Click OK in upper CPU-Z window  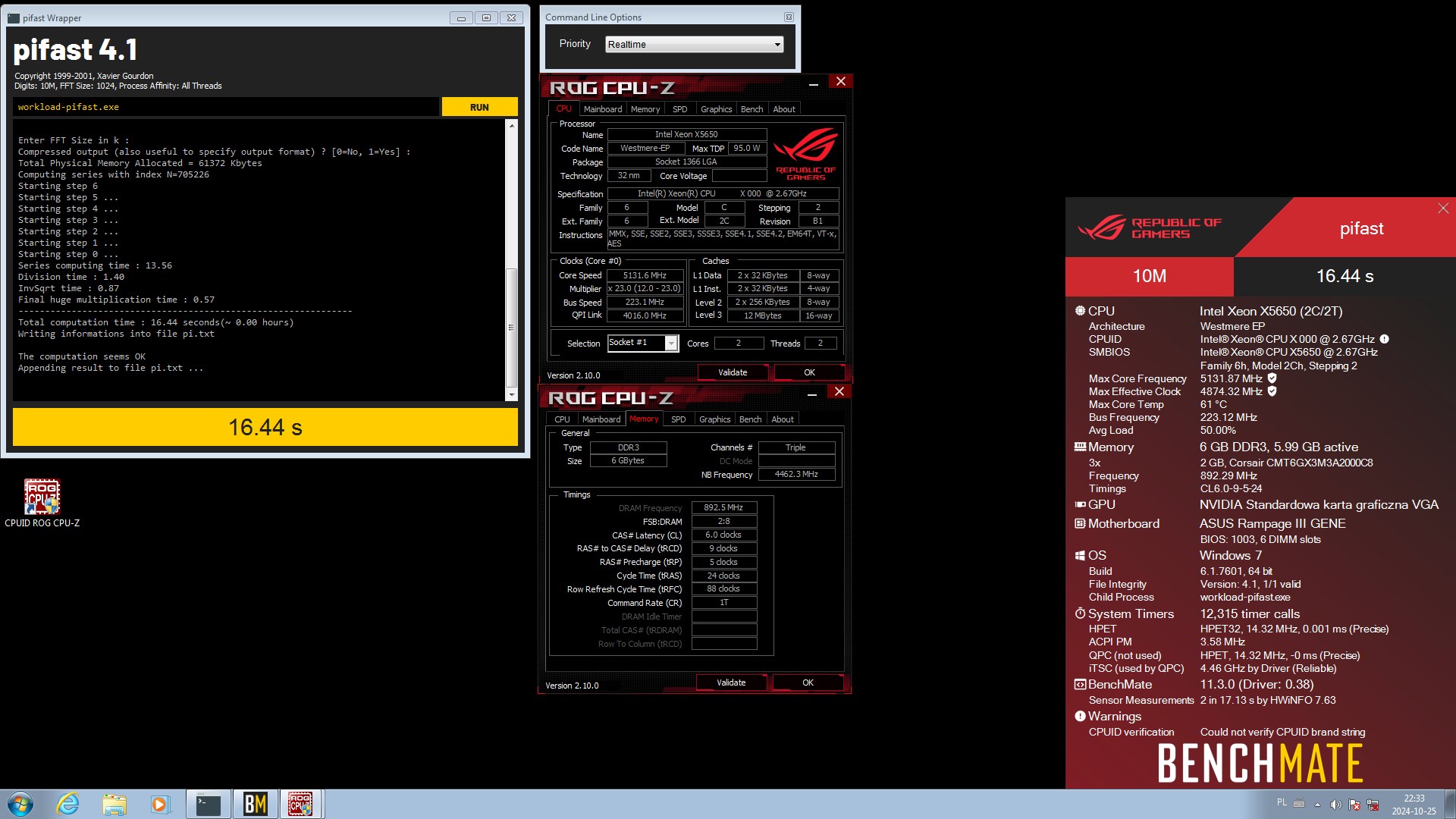[x=809, y=372]
